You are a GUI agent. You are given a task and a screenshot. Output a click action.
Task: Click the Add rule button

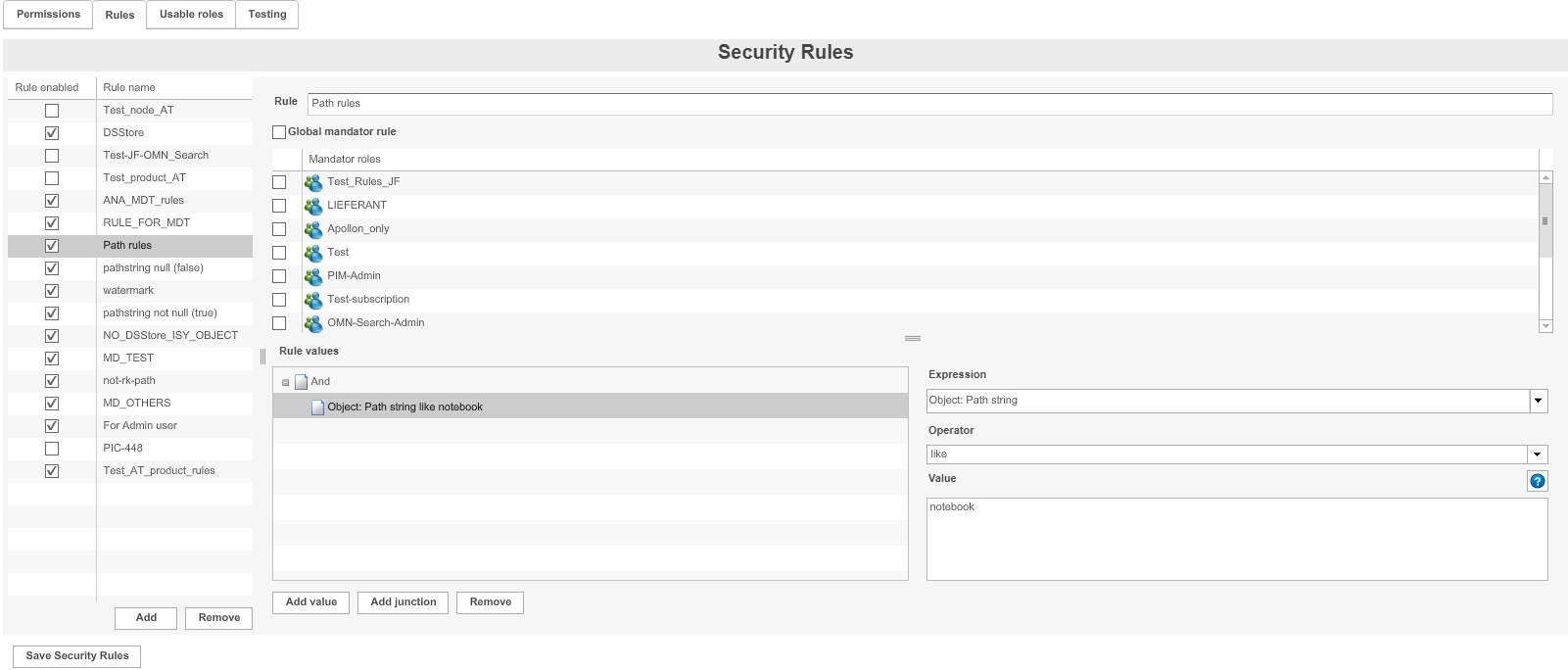146,618
